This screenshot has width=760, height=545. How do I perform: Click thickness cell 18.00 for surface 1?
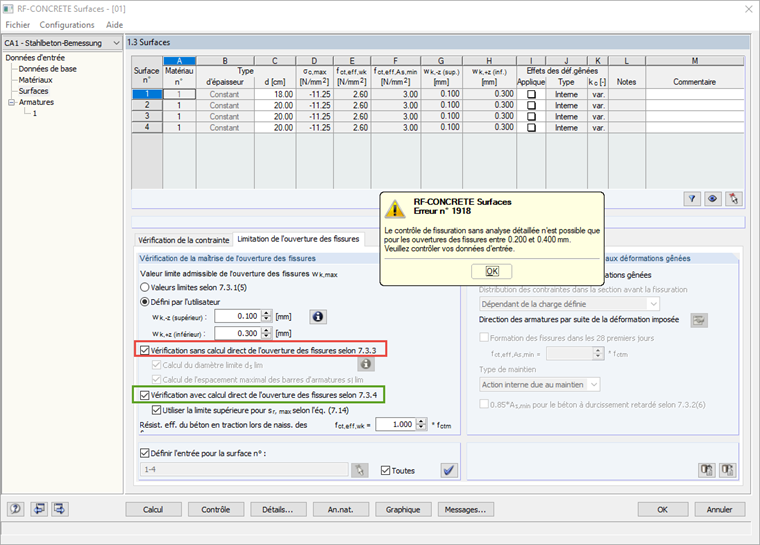(275, 94)
